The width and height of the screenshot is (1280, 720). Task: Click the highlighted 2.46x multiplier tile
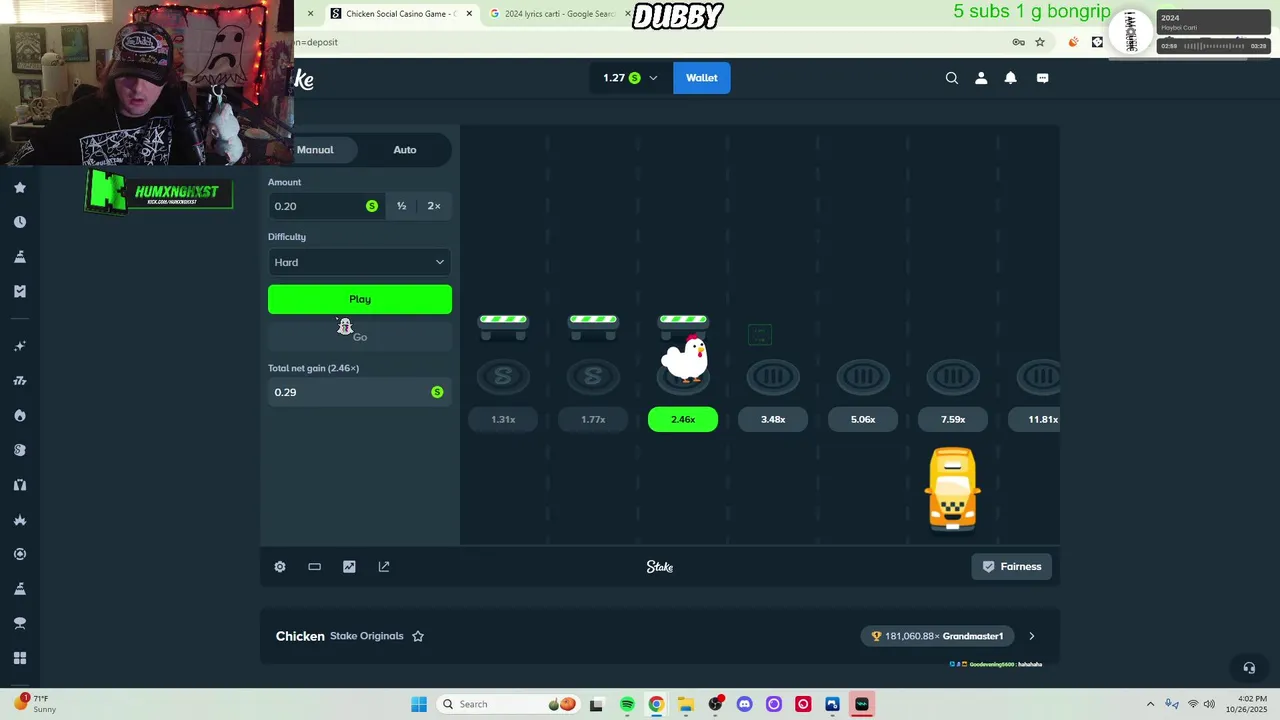pos(683,420)
